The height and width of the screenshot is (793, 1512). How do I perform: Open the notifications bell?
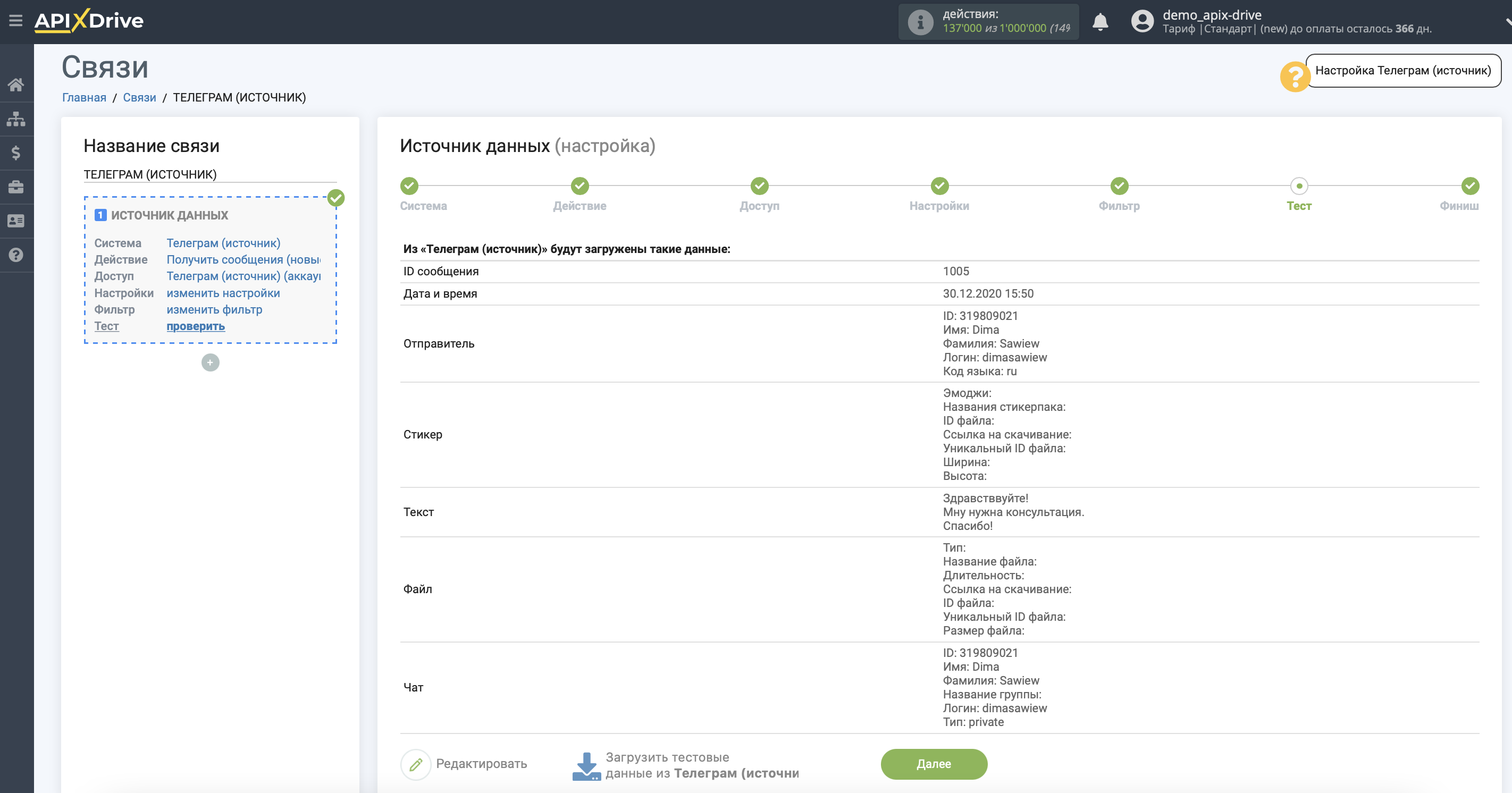(x=1100, y=22)
